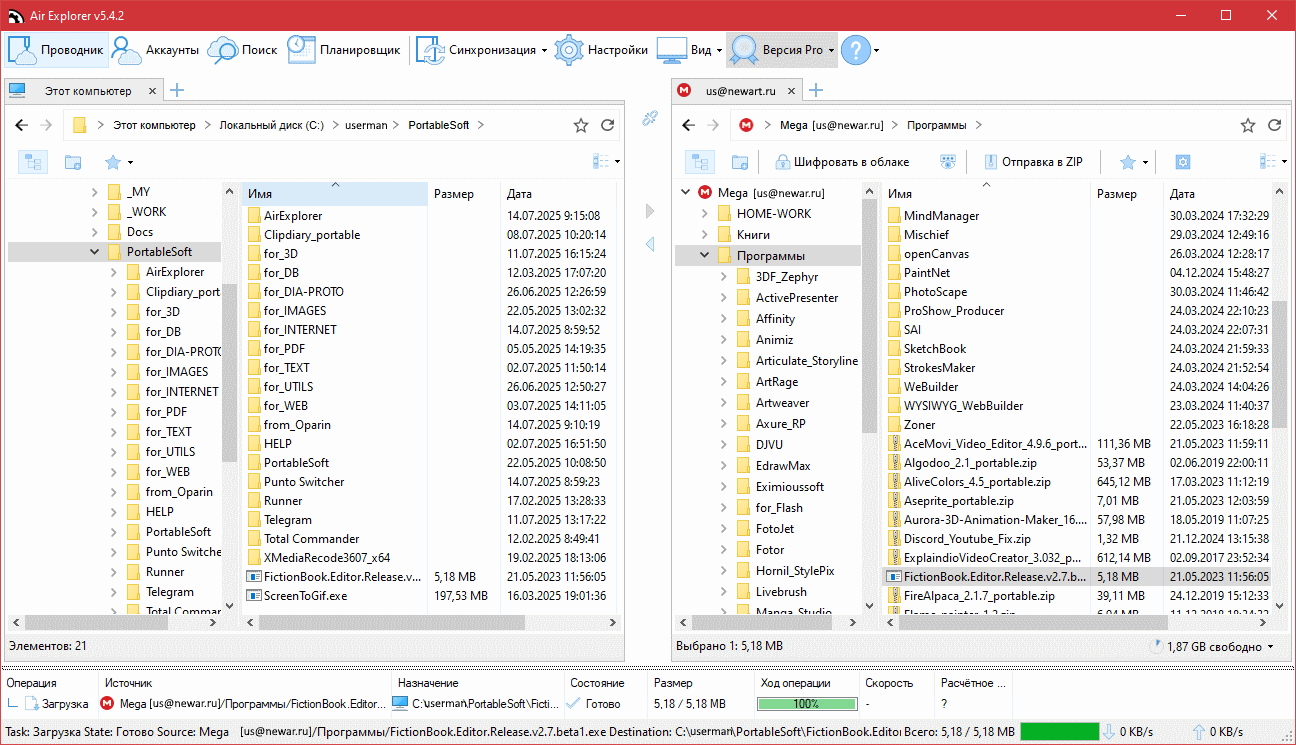The width and height of the screenshot is (1296, 745).
Task: Toggle folder tree view in Mega pane
Action: coord(700,162)
